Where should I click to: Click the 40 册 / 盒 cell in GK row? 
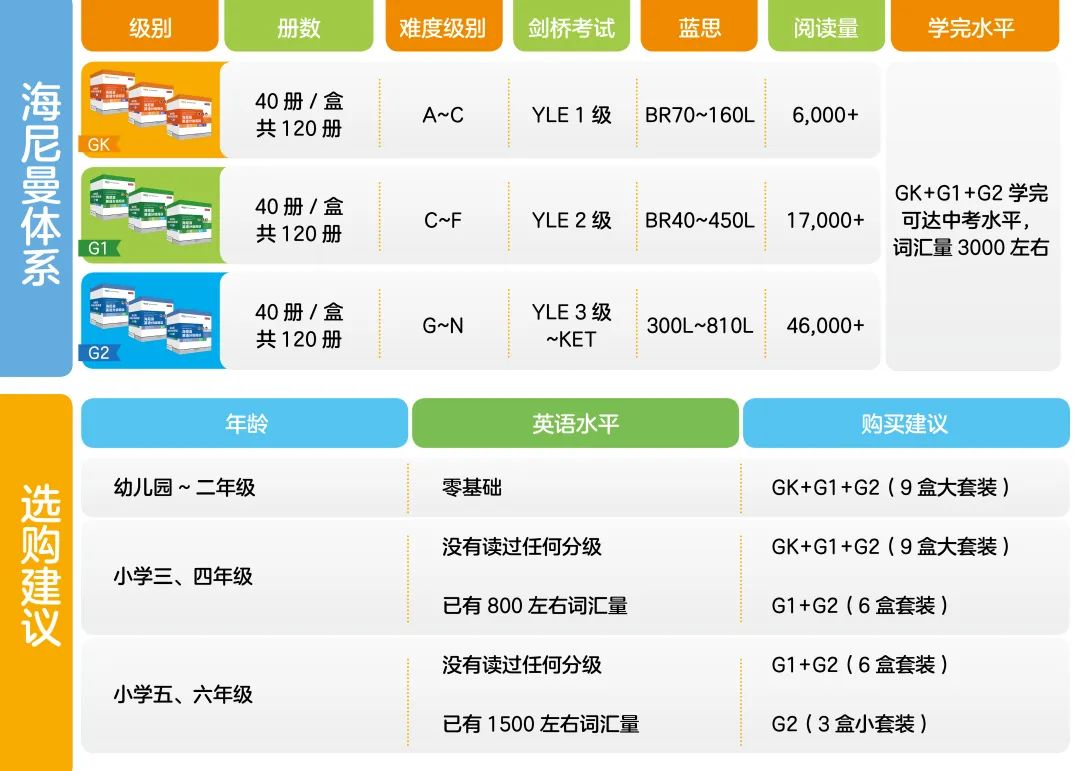pos(299,114)
